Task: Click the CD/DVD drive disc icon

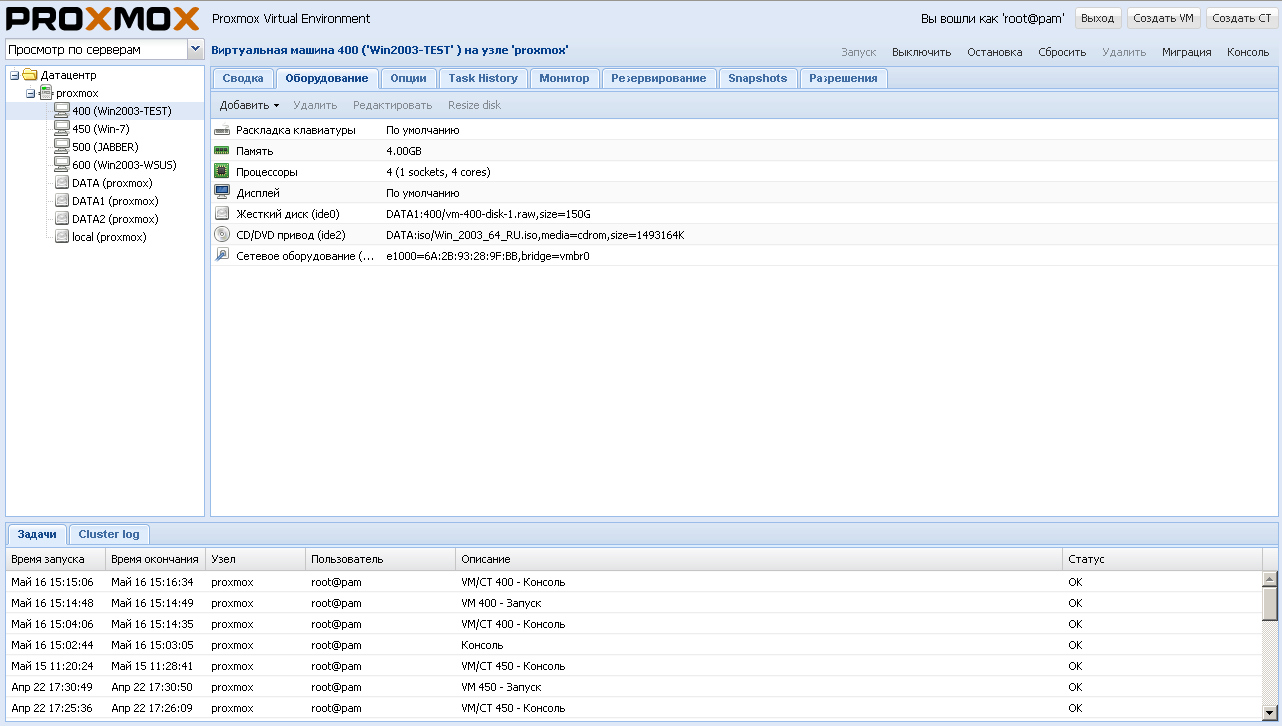Action: (x=222, y=235)
